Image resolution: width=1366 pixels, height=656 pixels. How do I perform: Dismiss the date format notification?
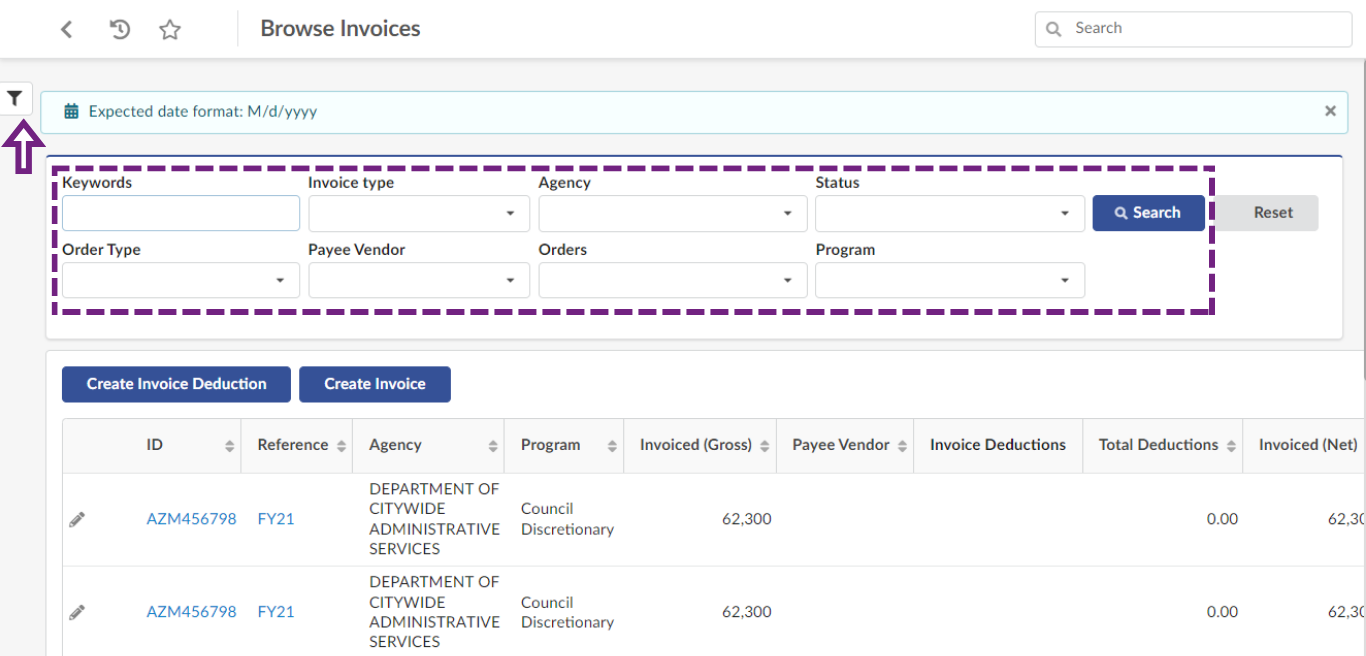[x=1330, y=110]
